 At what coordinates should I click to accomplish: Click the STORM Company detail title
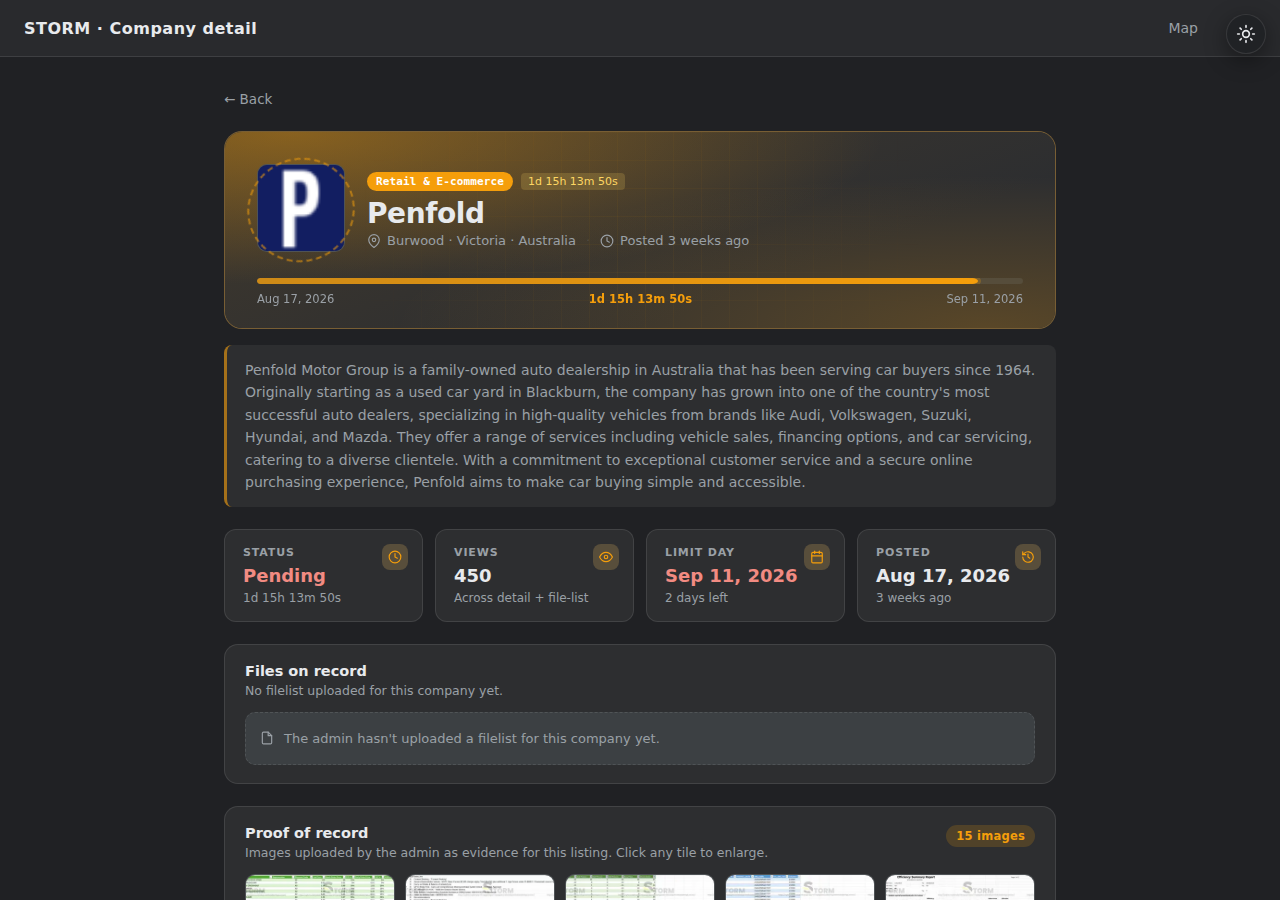140,28
